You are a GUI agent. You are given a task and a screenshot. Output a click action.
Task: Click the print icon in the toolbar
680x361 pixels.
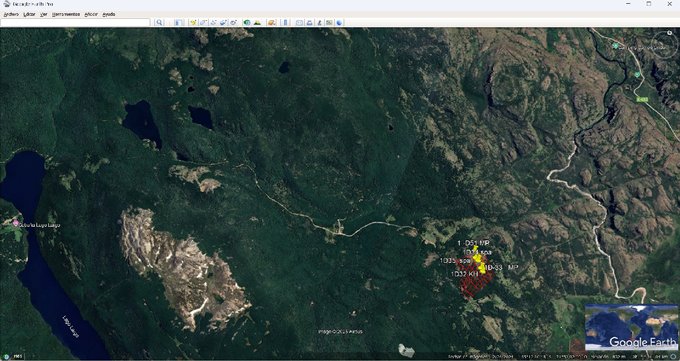click(x=310, y=22)
